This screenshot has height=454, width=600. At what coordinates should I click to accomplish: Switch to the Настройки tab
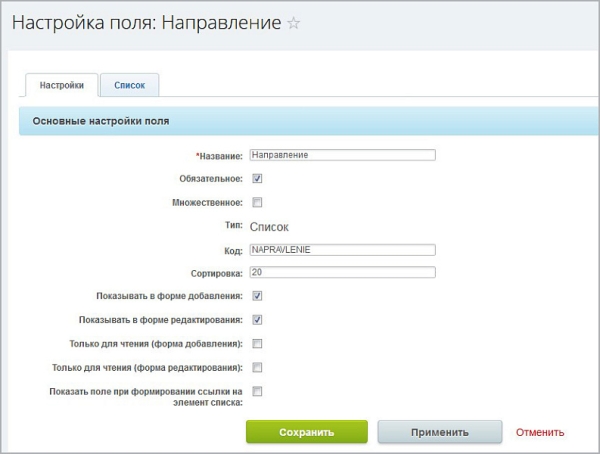click(61, 86)
